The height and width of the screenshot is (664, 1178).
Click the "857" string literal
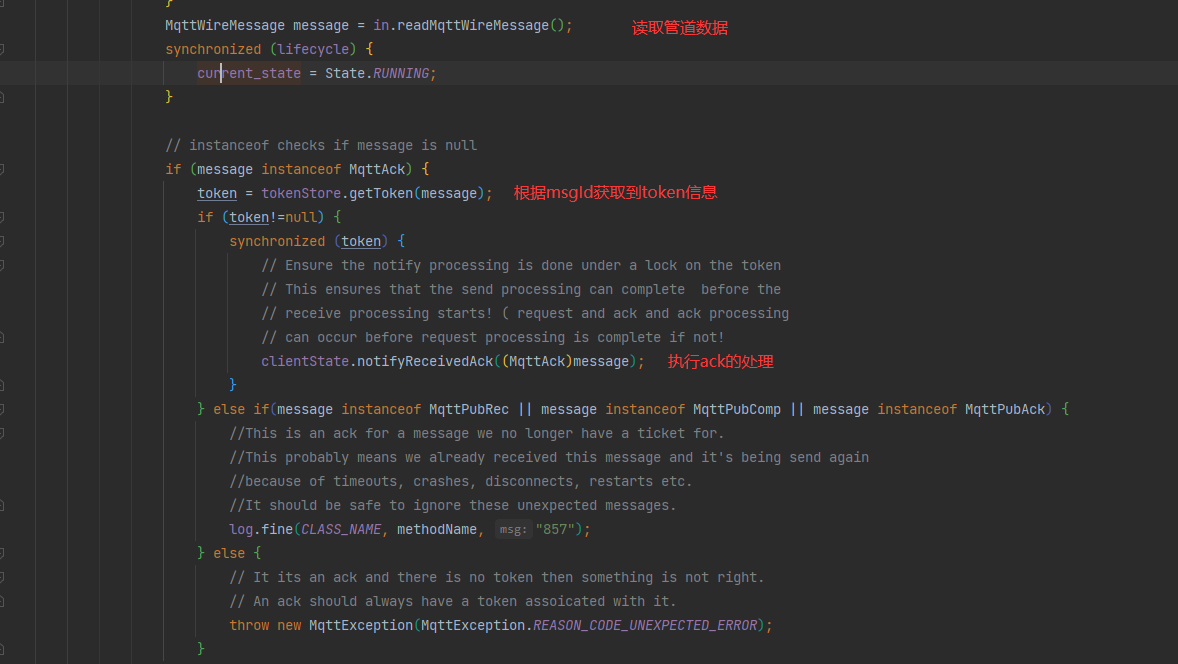pyautogui.click(x=555, y=530)
